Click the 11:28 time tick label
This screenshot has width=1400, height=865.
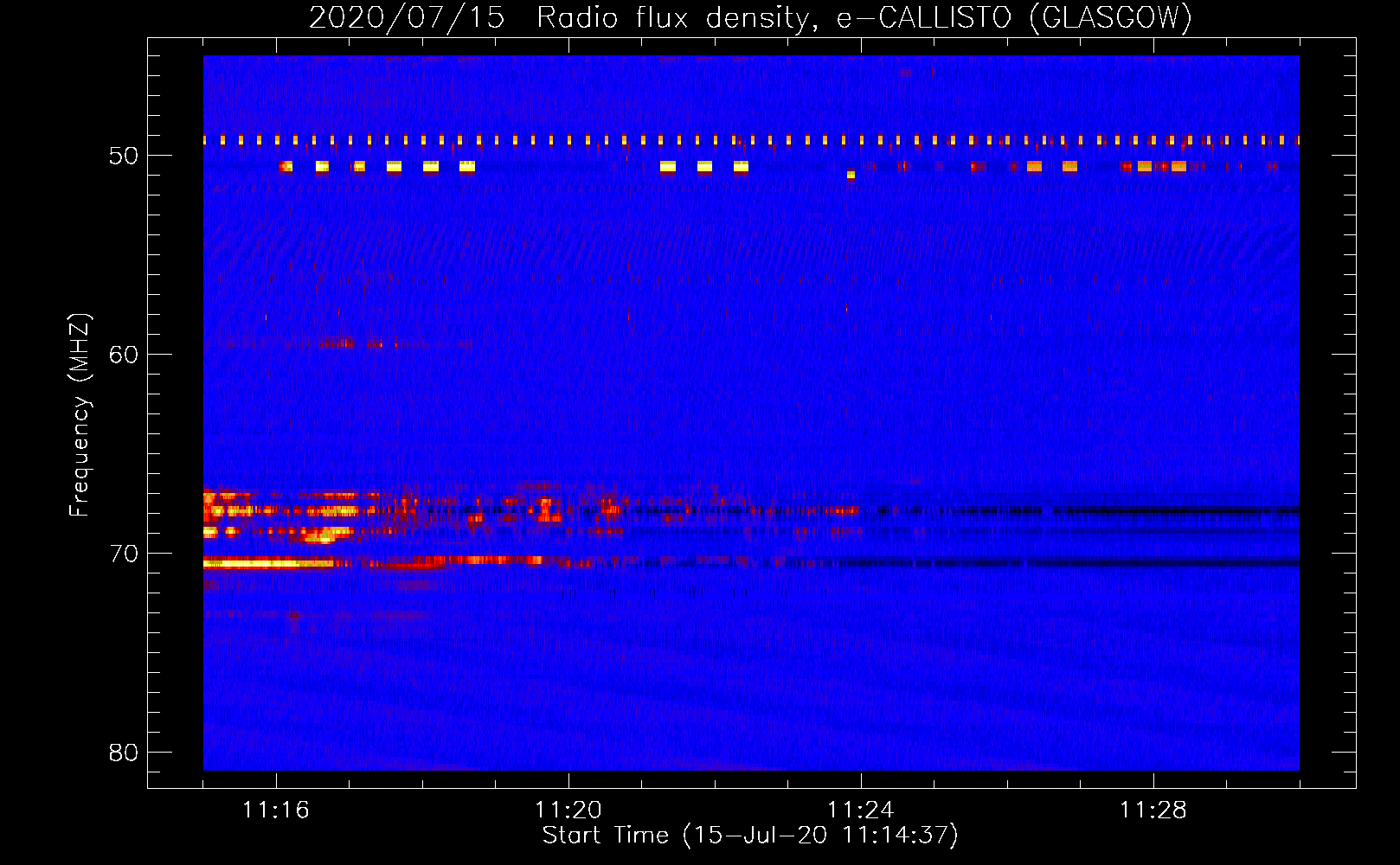coord(1153,811)
